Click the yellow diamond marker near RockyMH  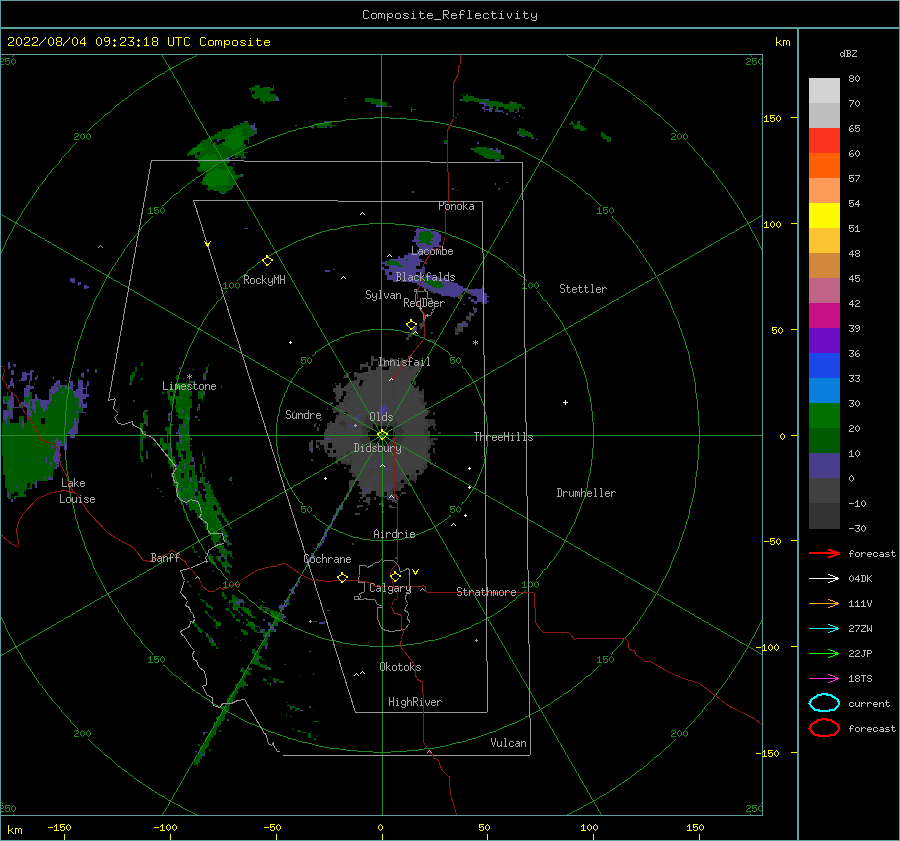(x=267, y=261)
